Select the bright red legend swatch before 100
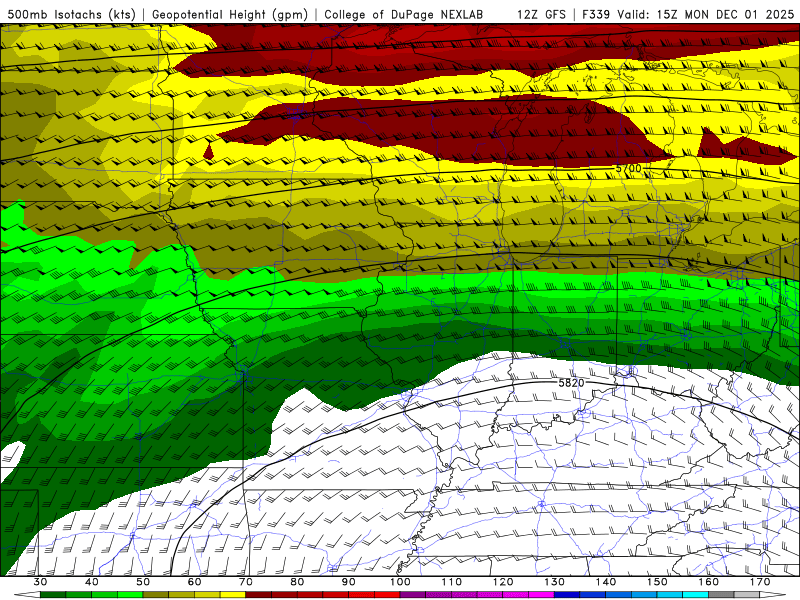This screenshot has width=800, height=600. pos(387,595)
